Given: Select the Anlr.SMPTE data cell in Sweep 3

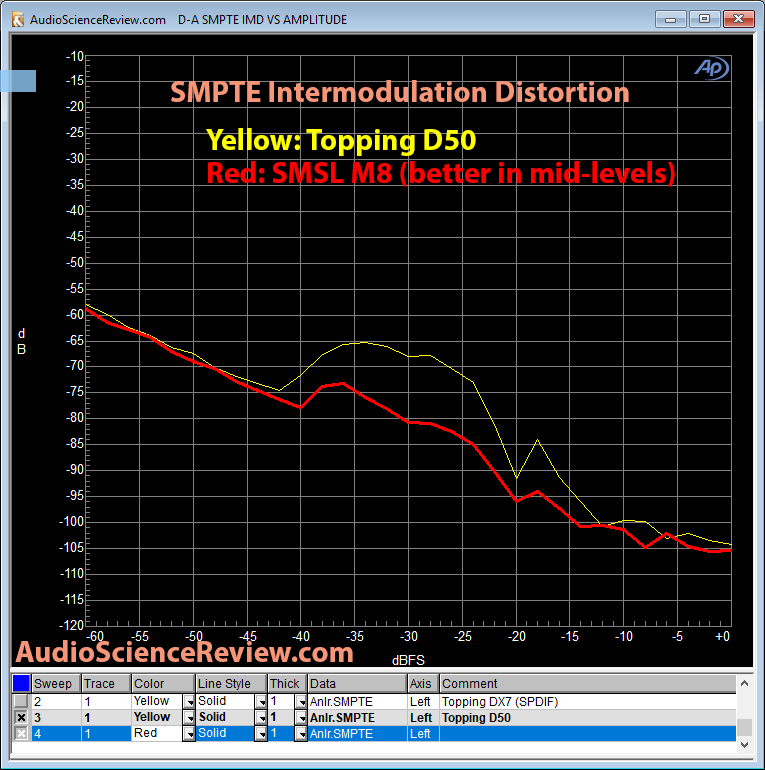Looking at the screenshot, I should coord(357,718).
